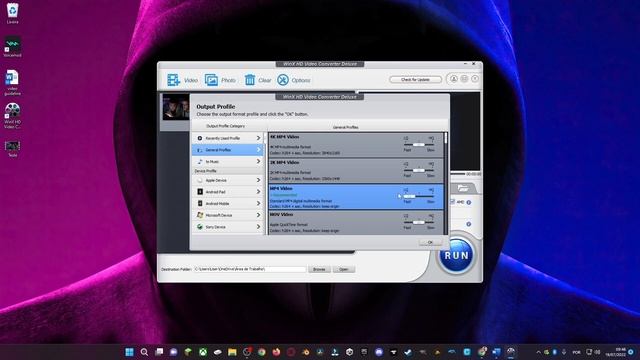The image size is (640, 360).
Task: Click 4K MP4 Video quality slider
Action: coord(418,144)
